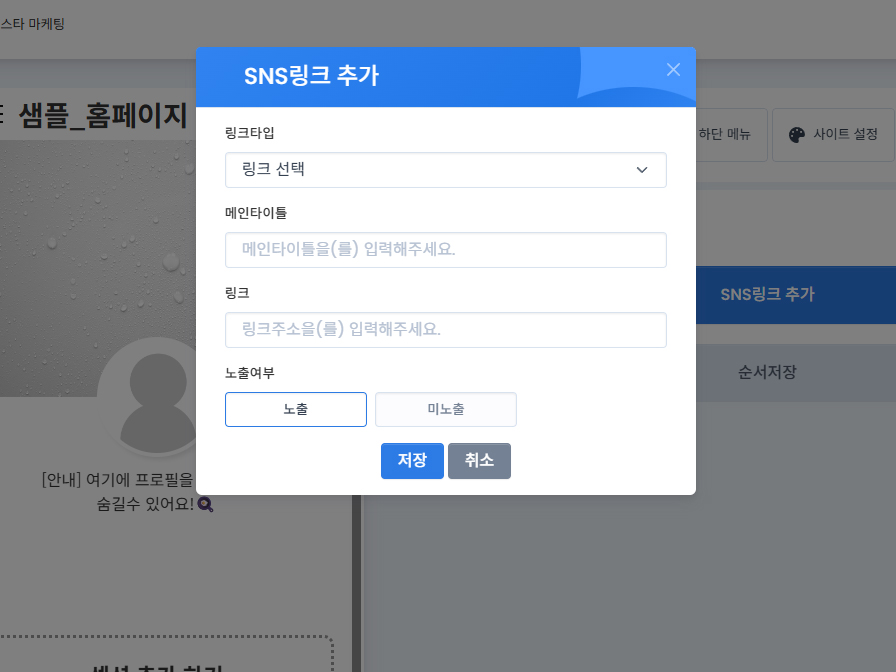Click the palette icon on 사이트 설정 button
Viewport: 896px width, 672px height.
(x=797, y=134)
